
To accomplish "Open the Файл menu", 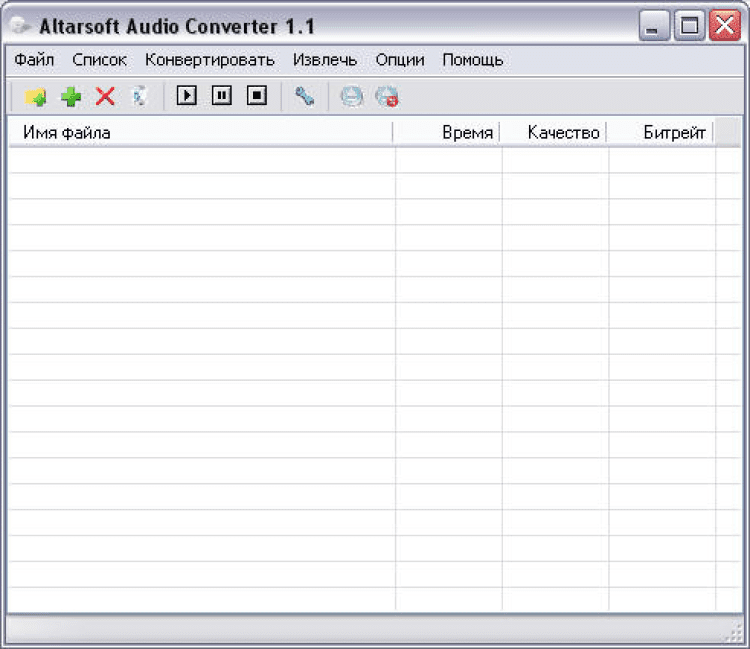I will point(34,60).
